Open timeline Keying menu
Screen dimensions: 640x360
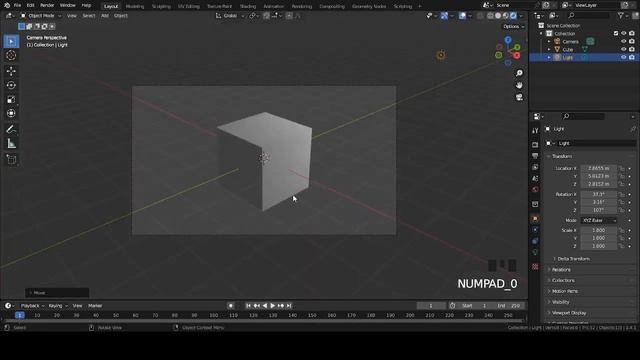point(57,306)
